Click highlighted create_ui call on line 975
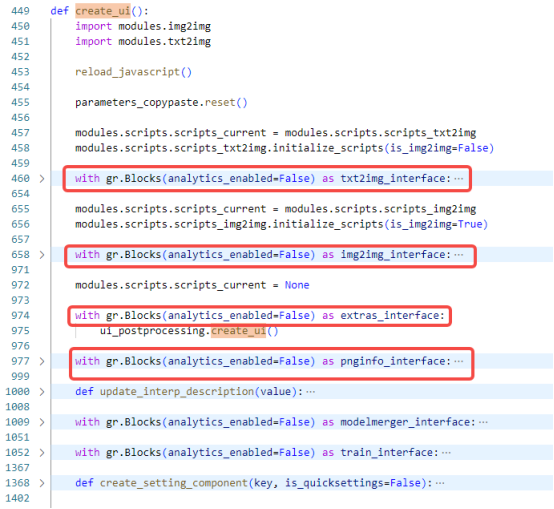The width and height of the screenshot is (554, 509). coord(238,331)
